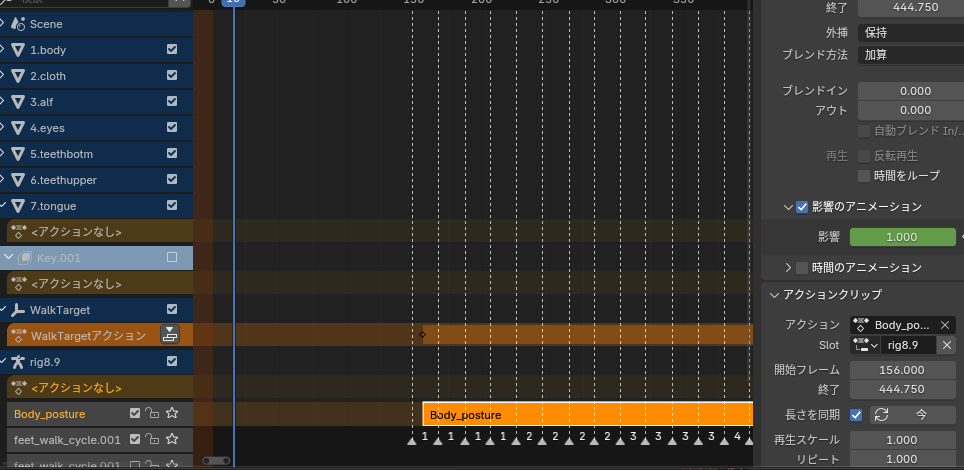Image resolution: width=964 pixels, height=470 pixels.
Task: Click the アウト field showing 0.000
Action: pos(911,110)
